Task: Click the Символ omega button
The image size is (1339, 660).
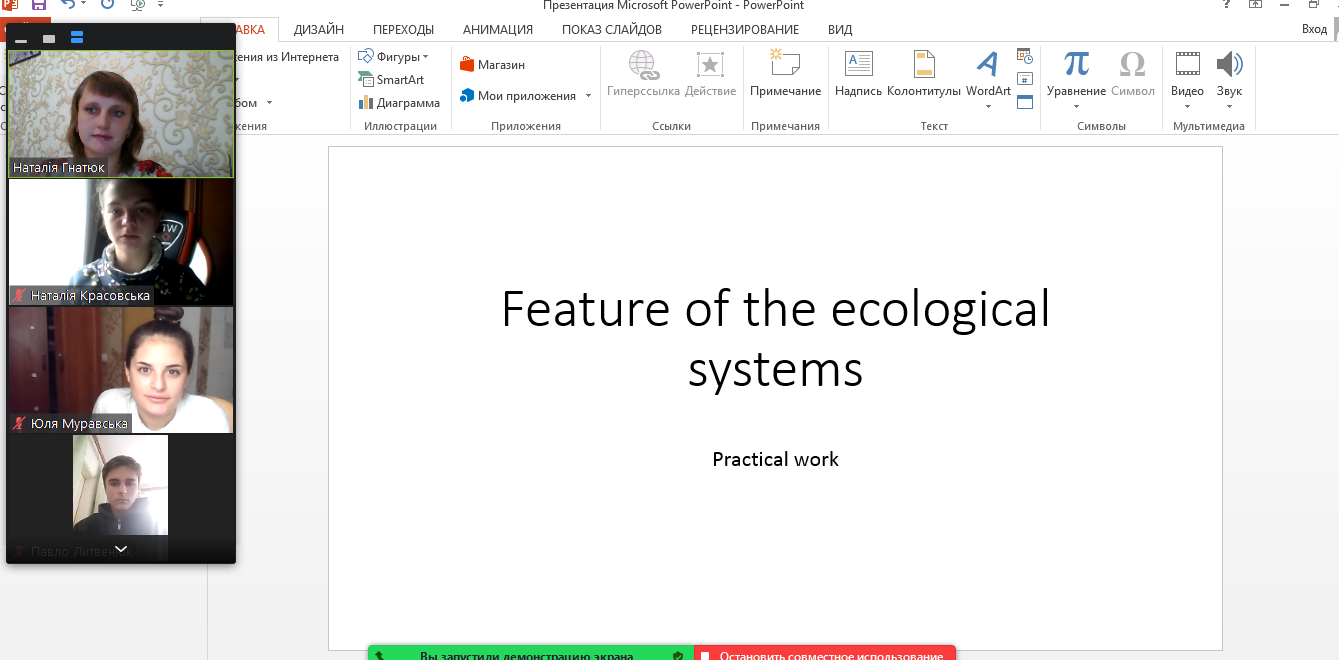Action: click(1132, 74)
